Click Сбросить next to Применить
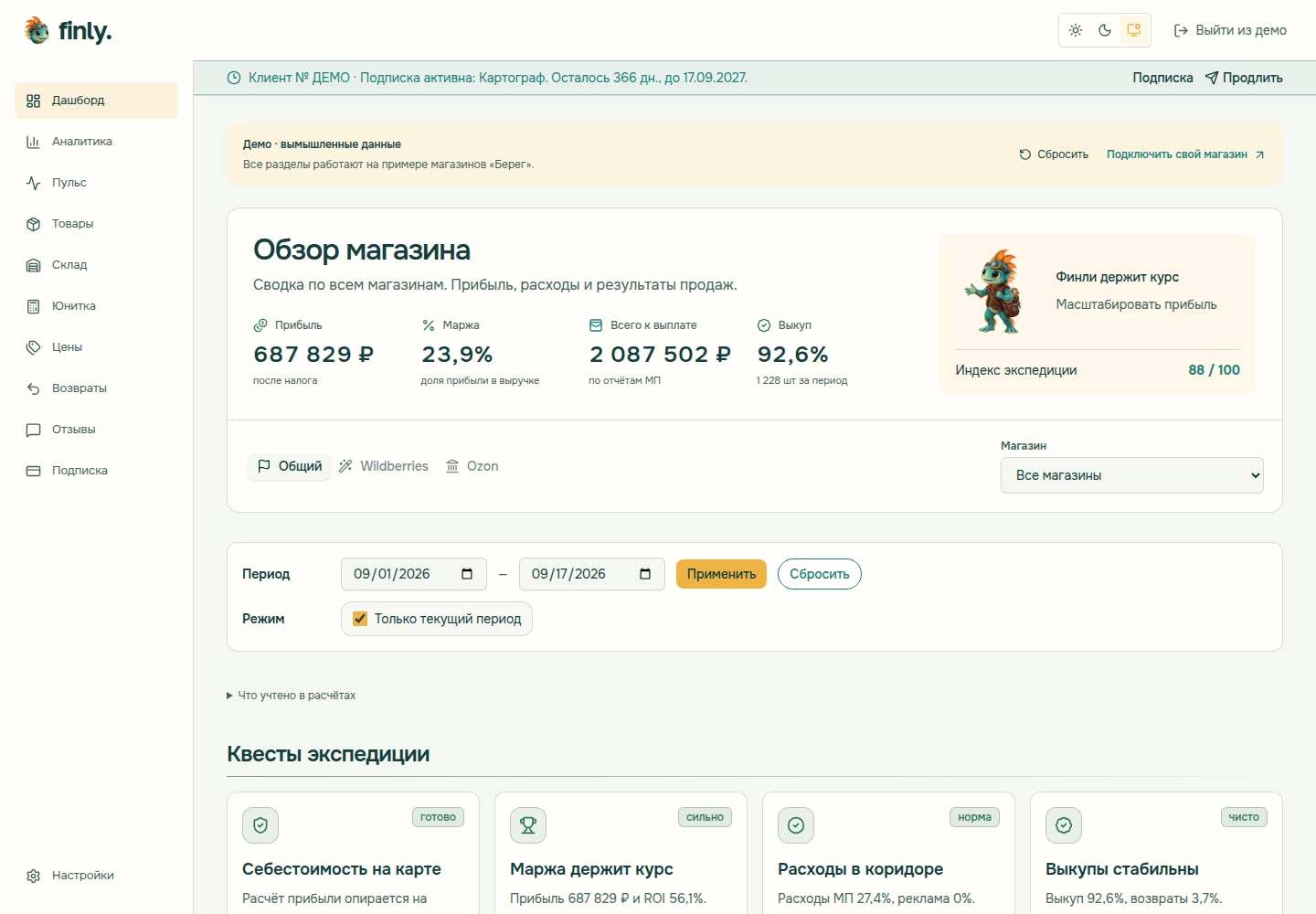Viewport: 1316px width, 914px height. 820,574
